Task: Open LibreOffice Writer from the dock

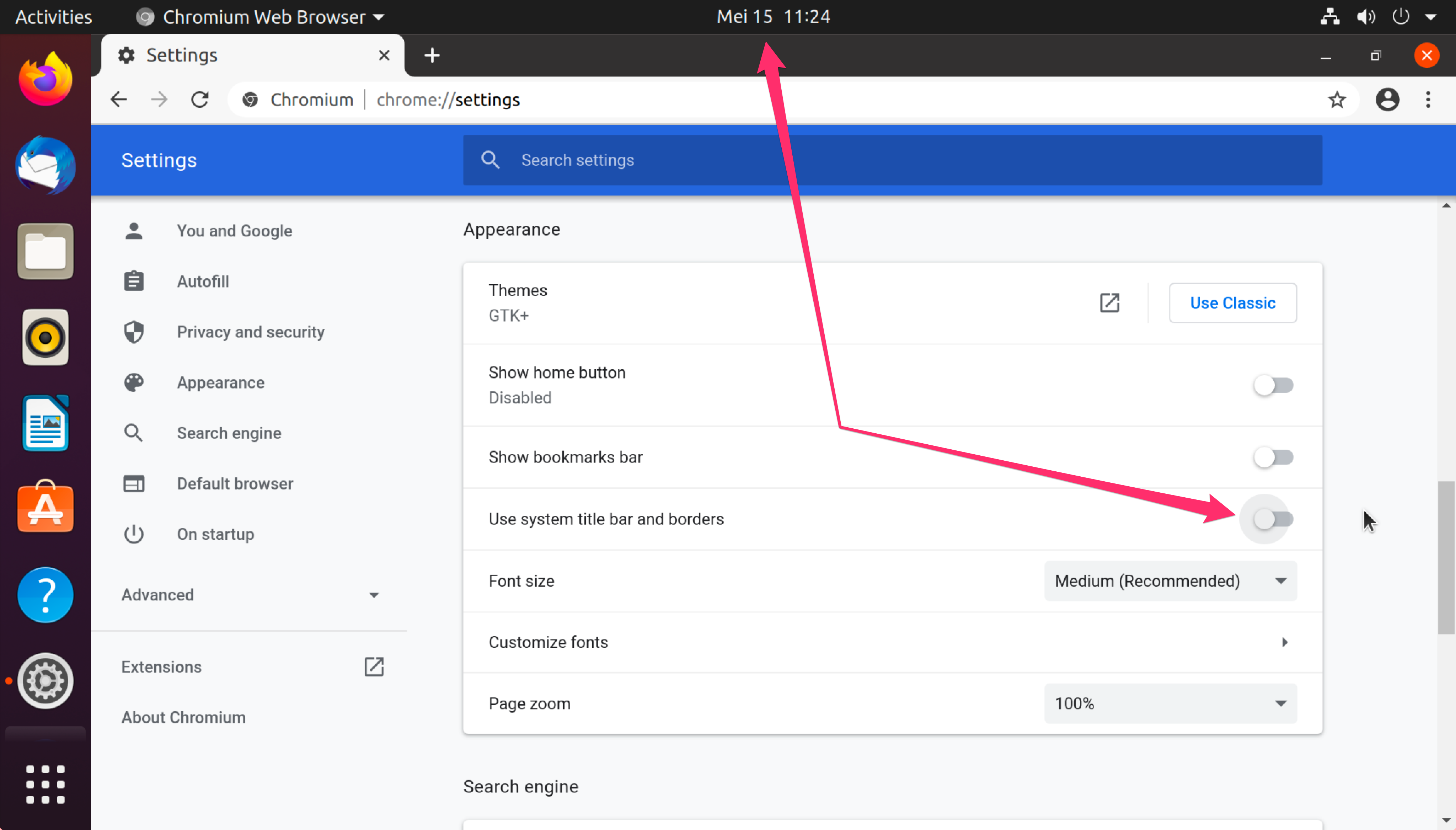Action: click(x=45, y=424)
